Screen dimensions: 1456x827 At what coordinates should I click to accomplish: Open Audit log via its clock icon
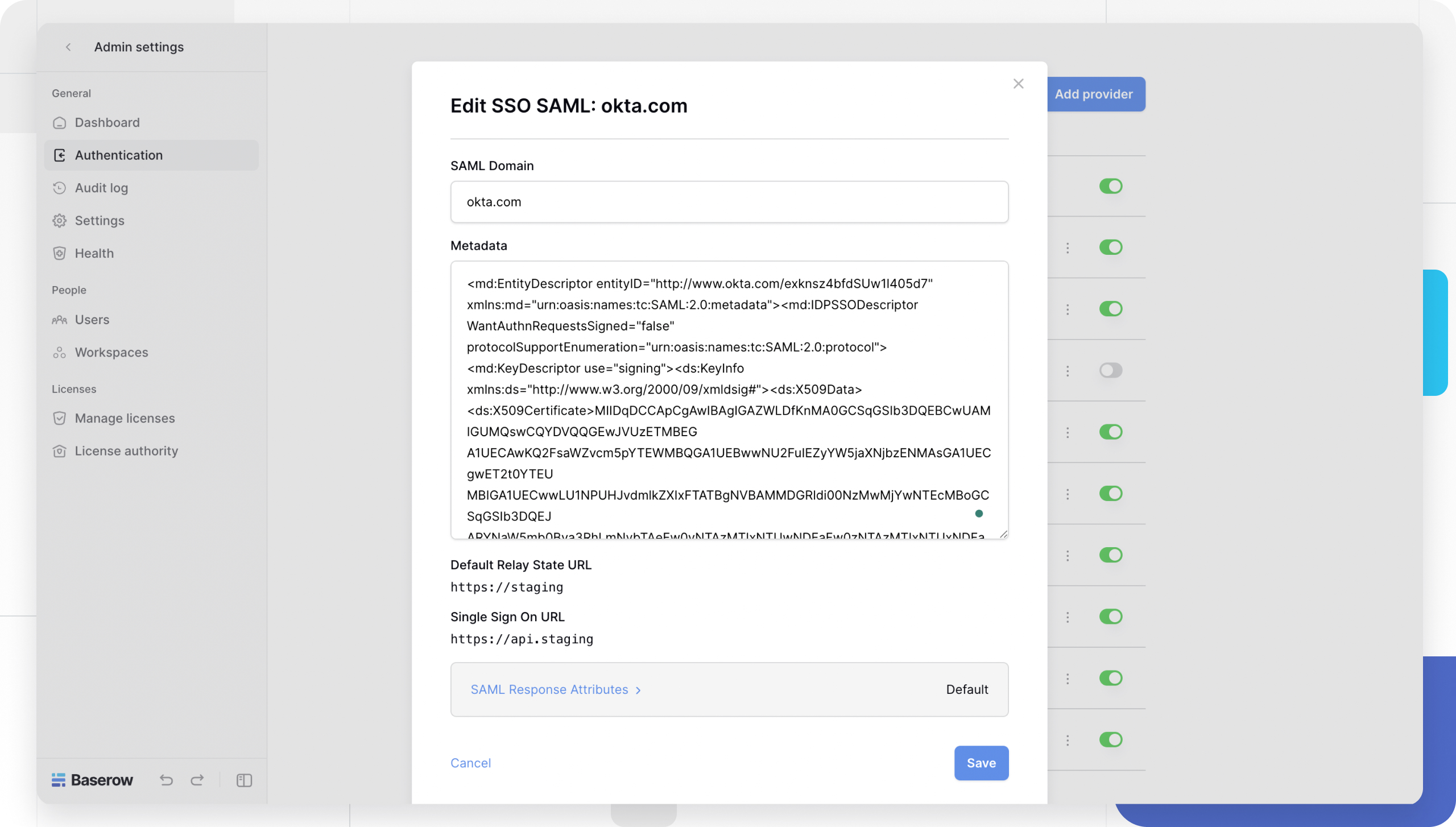tap(60, 188)
